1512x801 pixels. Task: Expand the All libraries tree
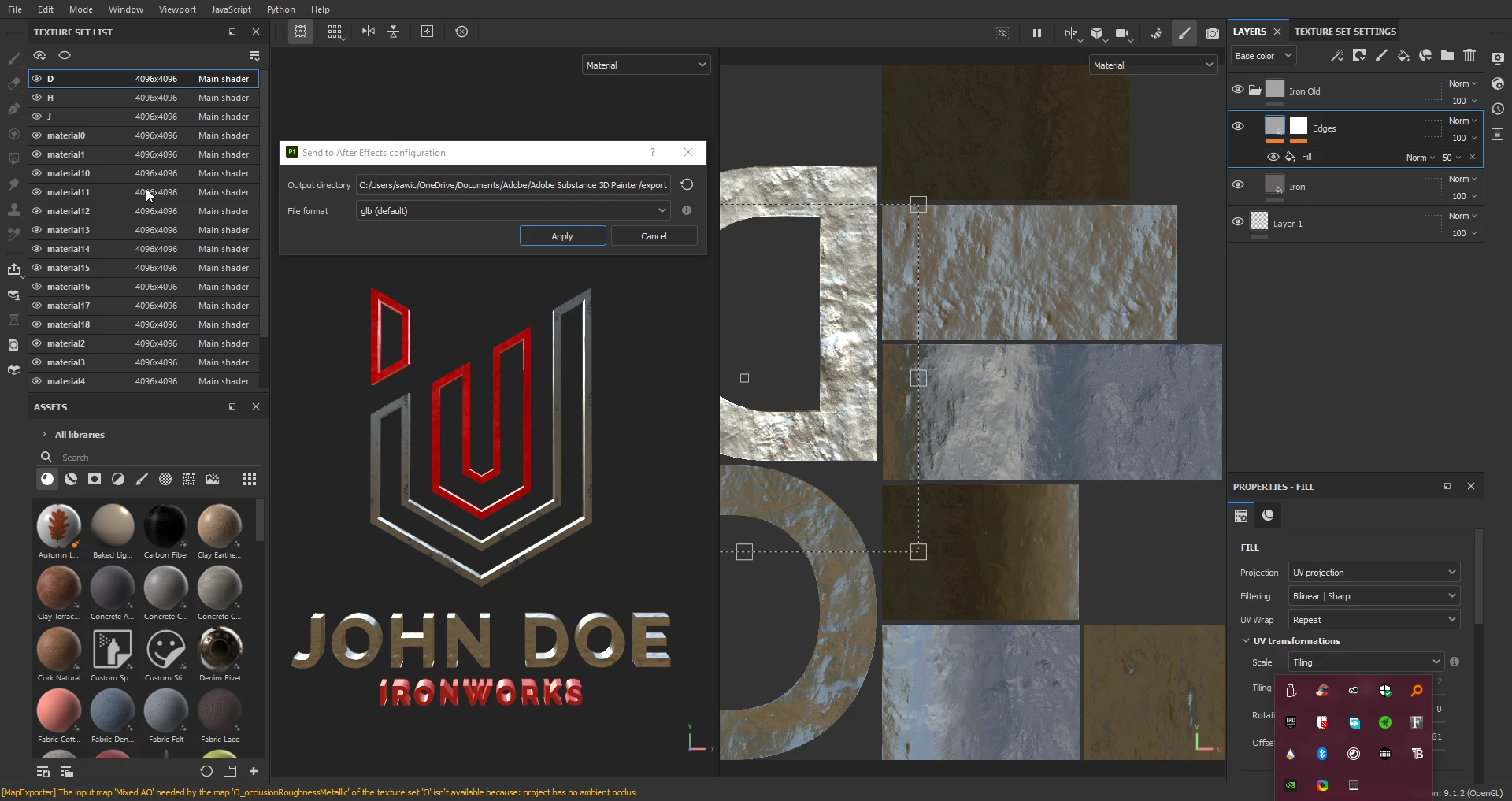click(x=43, y=435)
